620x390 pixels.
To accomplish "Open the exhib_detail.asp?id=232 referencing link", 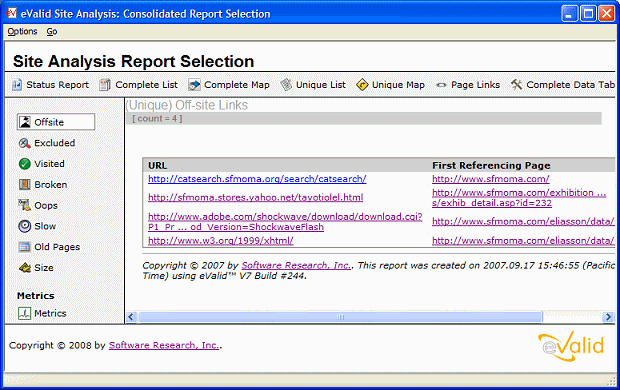I will 519,198.
